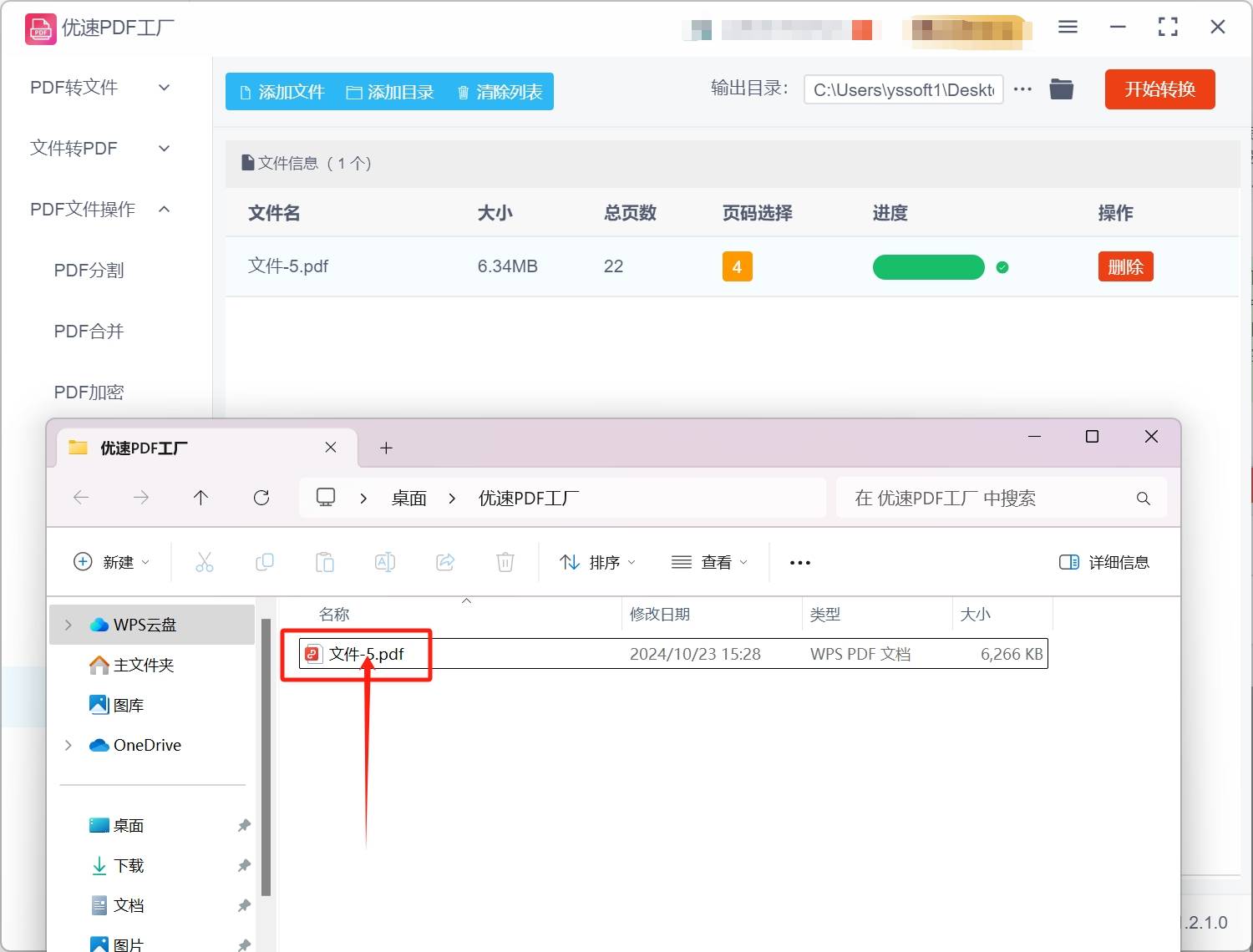Screen dimensions: 1253x952
Task: Click the 添加文件 button
Action: [282, 92]
